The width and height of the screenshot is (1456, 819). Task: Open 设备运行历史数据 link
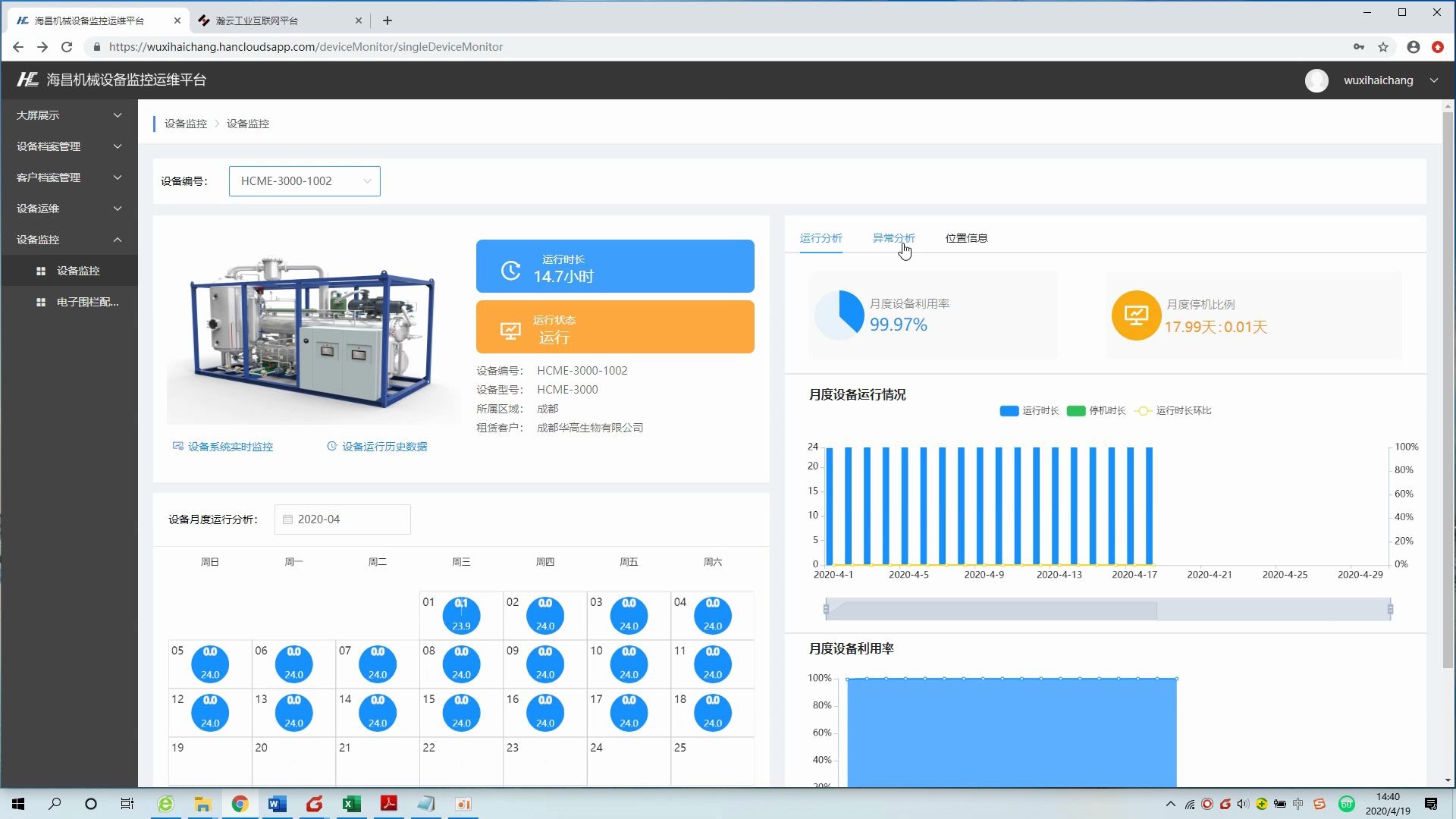click(x=377, y=447)
